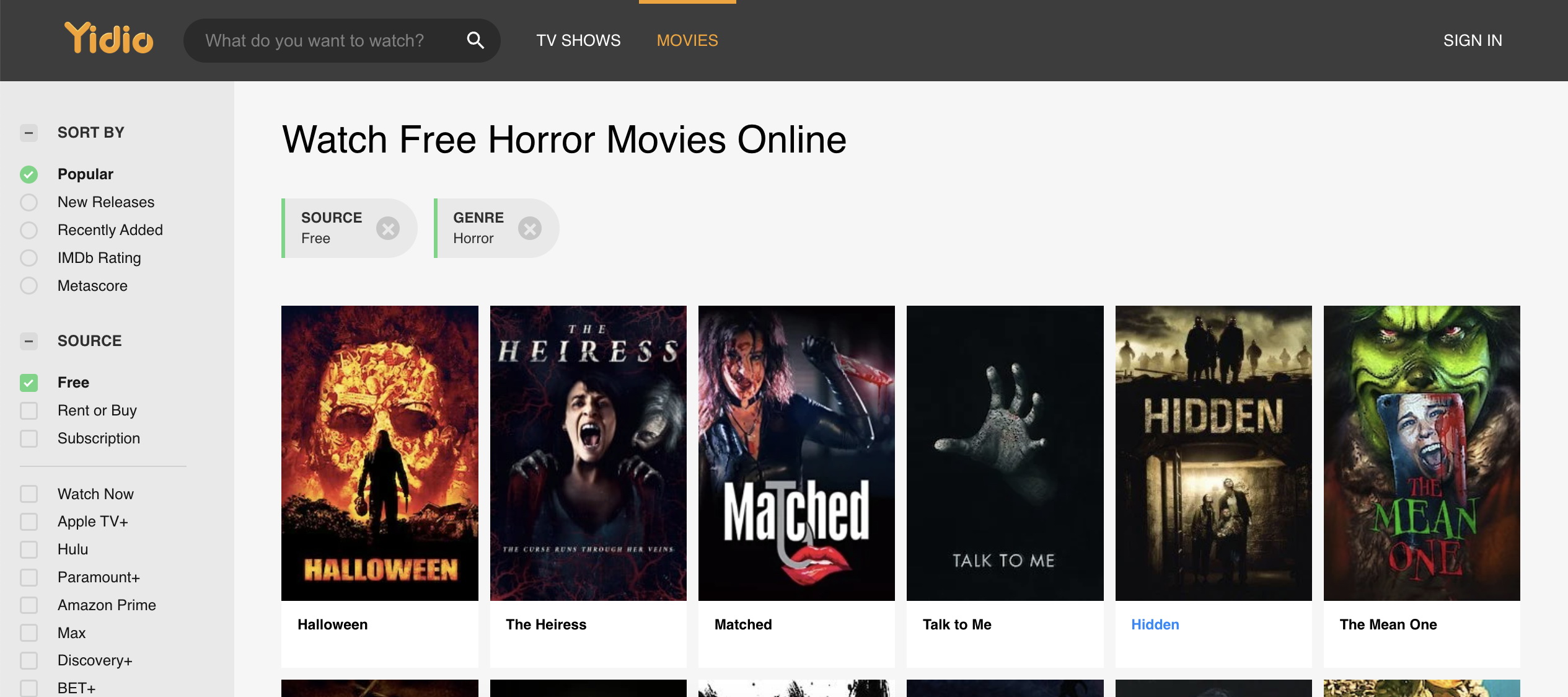Click the Matched title link

pyautogui.click(x=743, y=624)
